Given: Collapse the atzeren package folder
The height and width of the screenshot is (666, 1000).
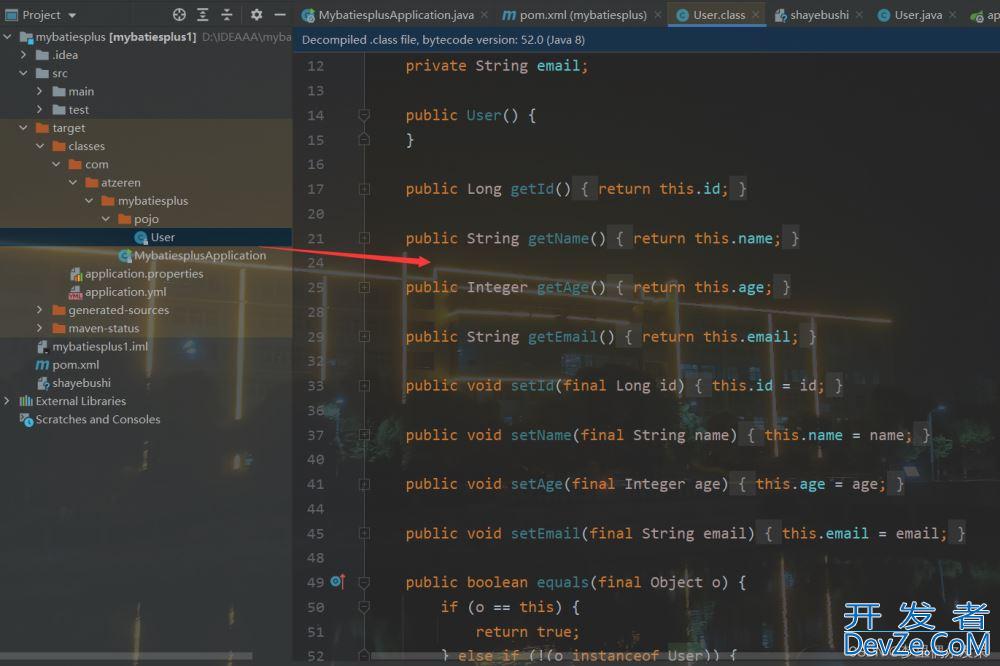Looking at the screenshot, I should click(73, 182).
